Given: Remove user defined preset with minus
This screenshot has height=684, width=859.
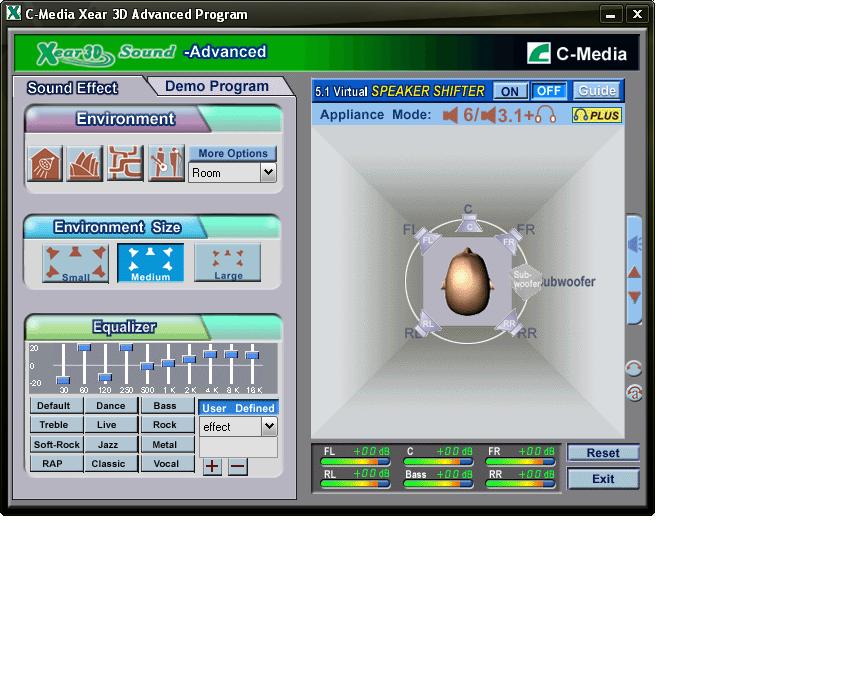Looking at the screenshot, I should 238,467.
